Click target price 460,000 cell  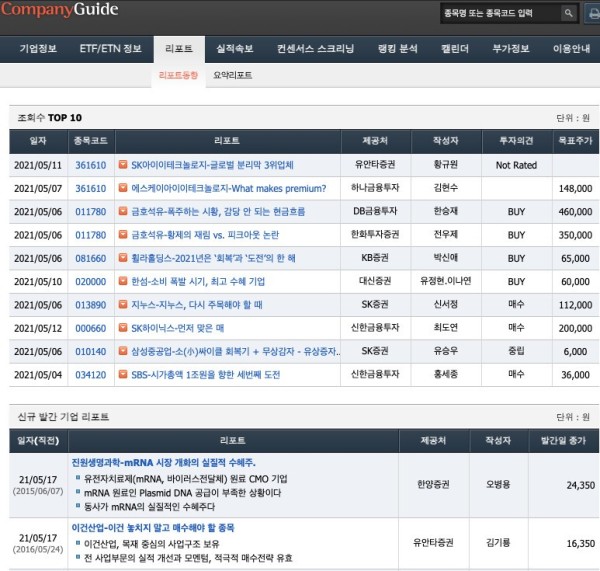[x=576, y=212]
